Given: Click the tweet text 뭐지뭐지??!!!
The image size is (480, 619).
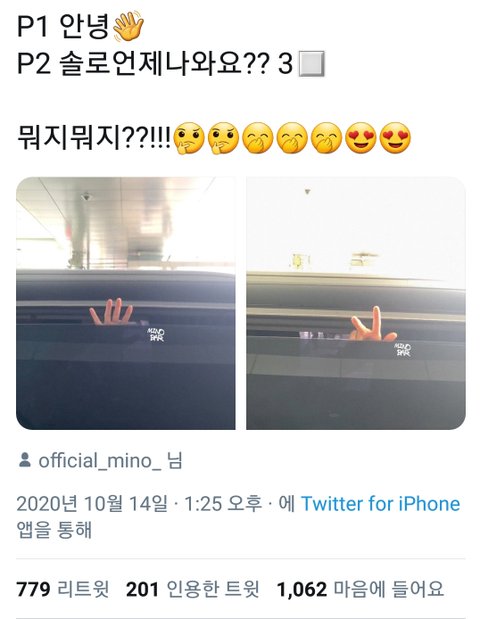Looking at the screenshot, I should (94, 139).
